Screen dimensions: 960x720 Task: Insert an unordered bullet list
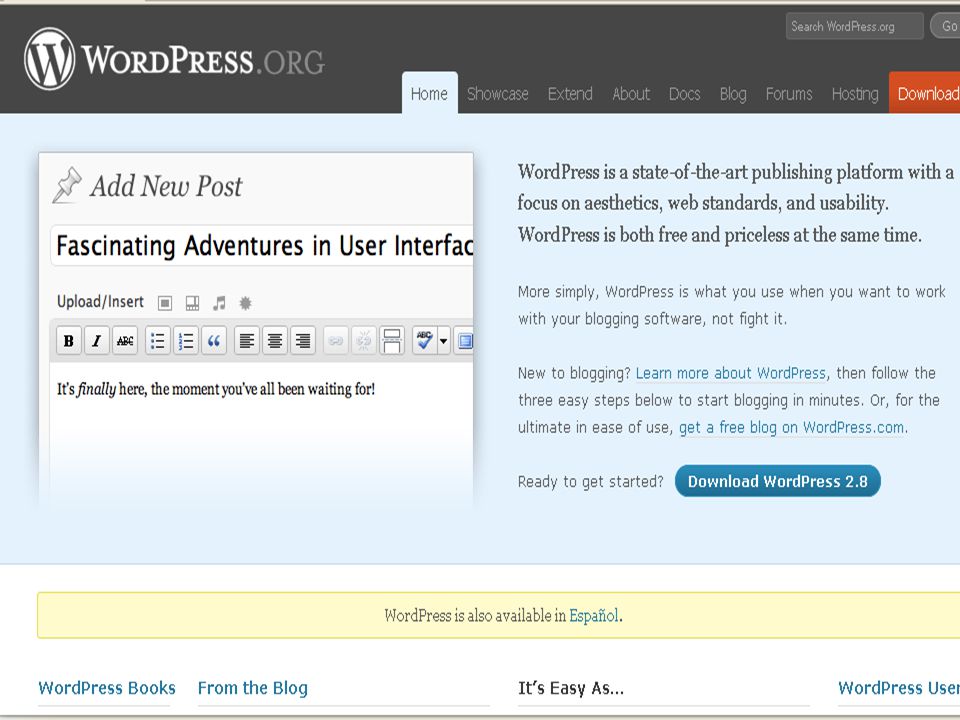(x=157, y=340)
